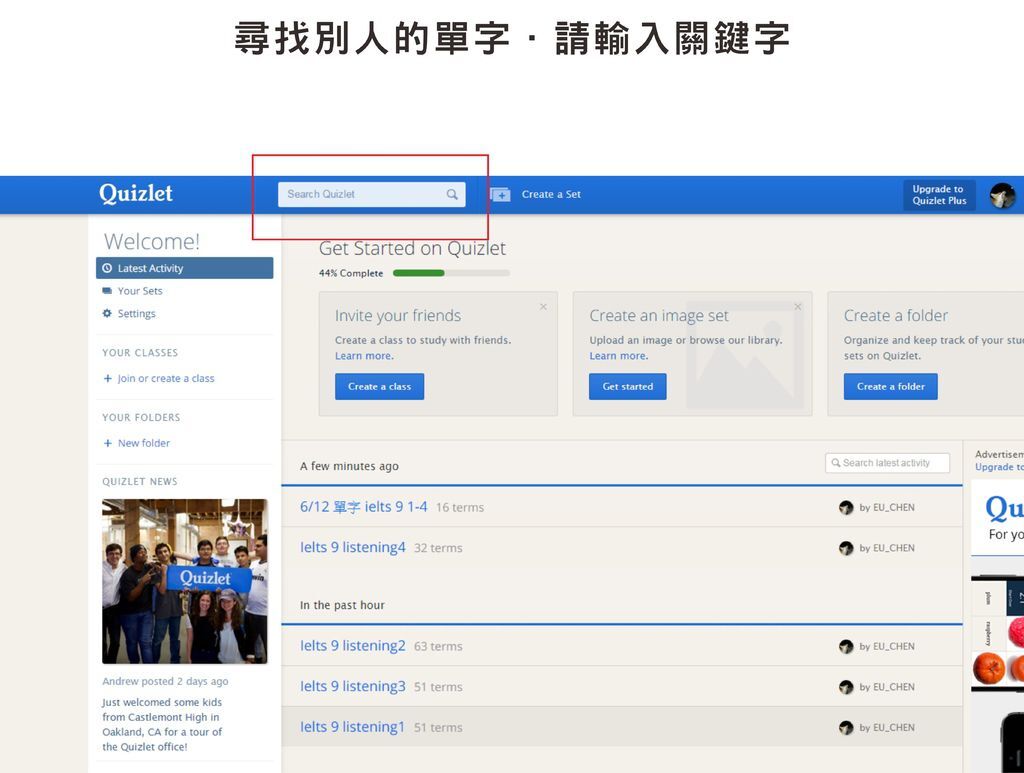Click the cards icon beside Your Sets
Image resolution: width=1024 pixels, height=773 pixels.
point(107,291)
